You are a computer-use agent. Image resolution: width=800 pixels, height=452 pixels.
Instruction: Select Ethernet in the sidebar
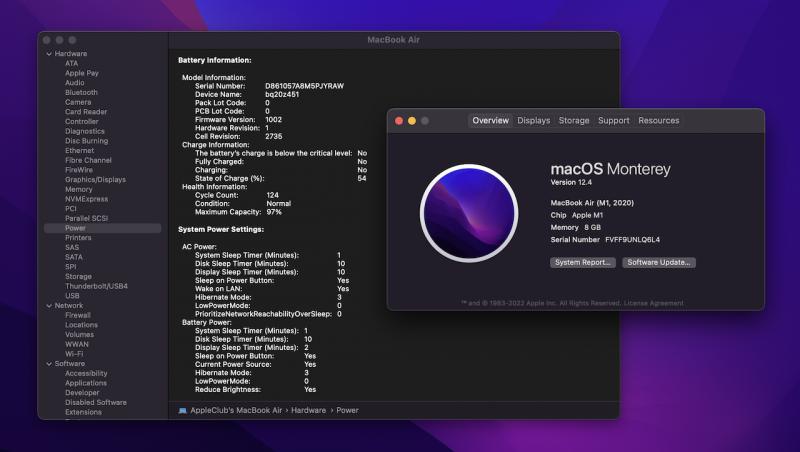point(79,150)
